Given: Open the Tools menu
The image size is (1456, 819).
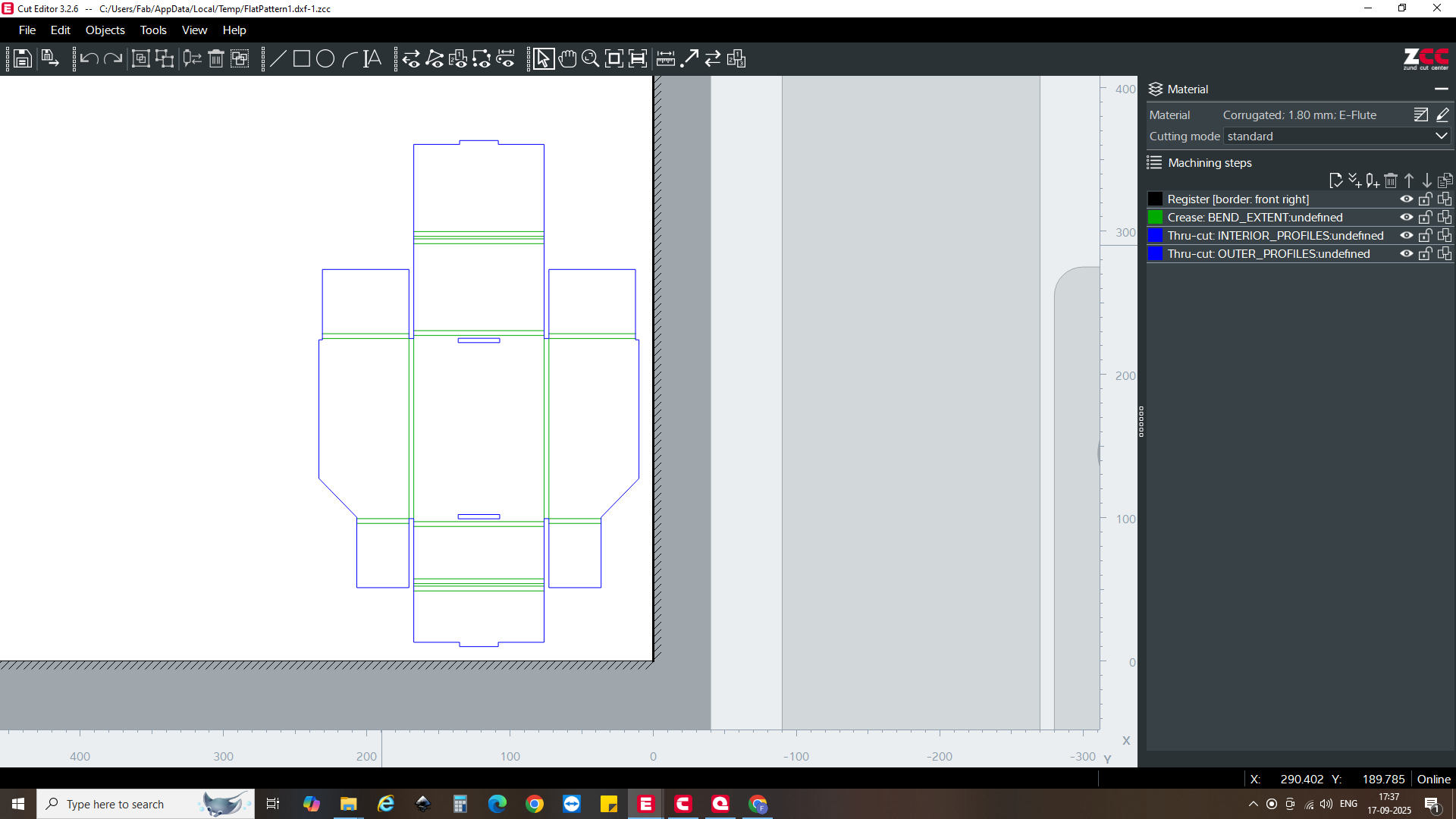Looking at the screenshot, I should (x=153, y=30).
